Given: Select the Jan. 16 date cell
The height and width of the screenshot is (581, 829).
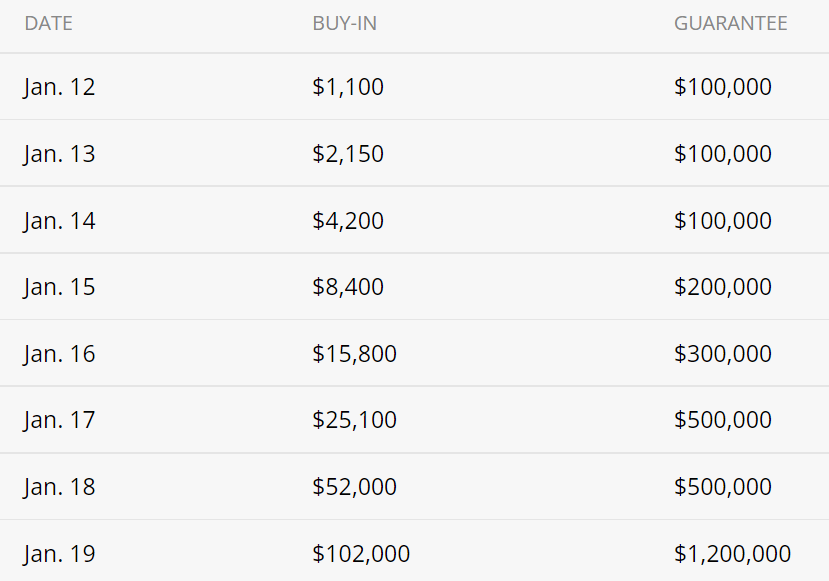Looking at the screenshot, I should pos(59,354).
